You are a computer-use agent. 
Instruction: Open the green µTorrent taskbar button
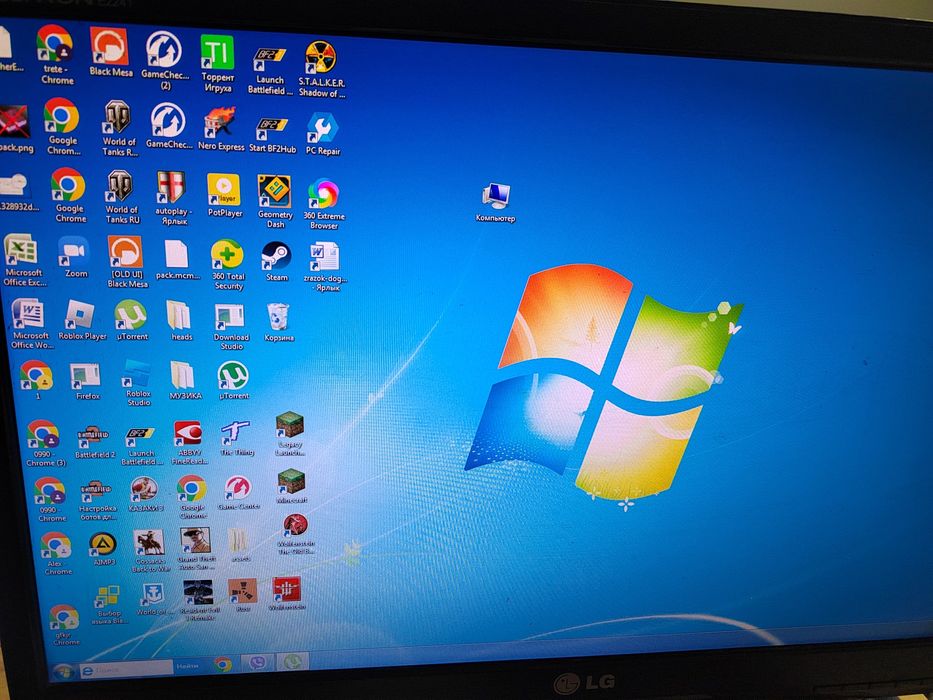point(292,661)
